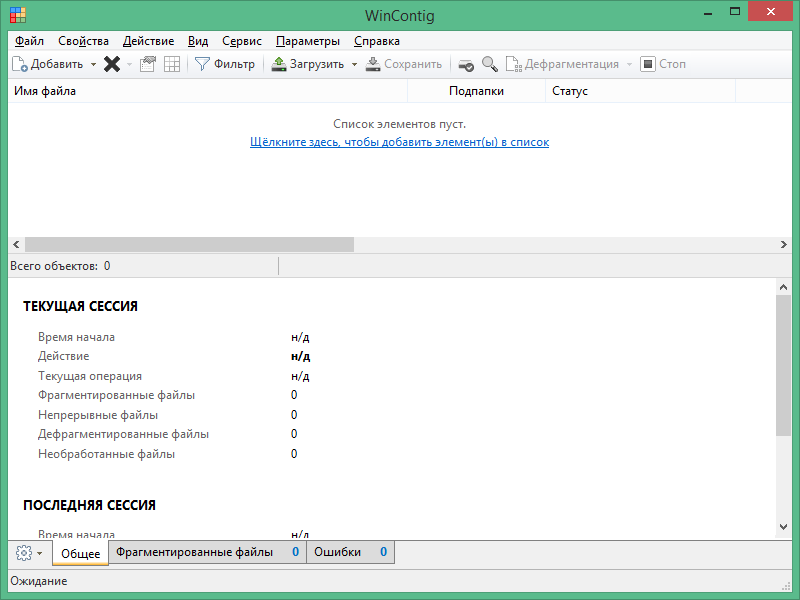Click the gear settings icon at bottom left
This screenshot has width=800, height=600.
point(24,553)
